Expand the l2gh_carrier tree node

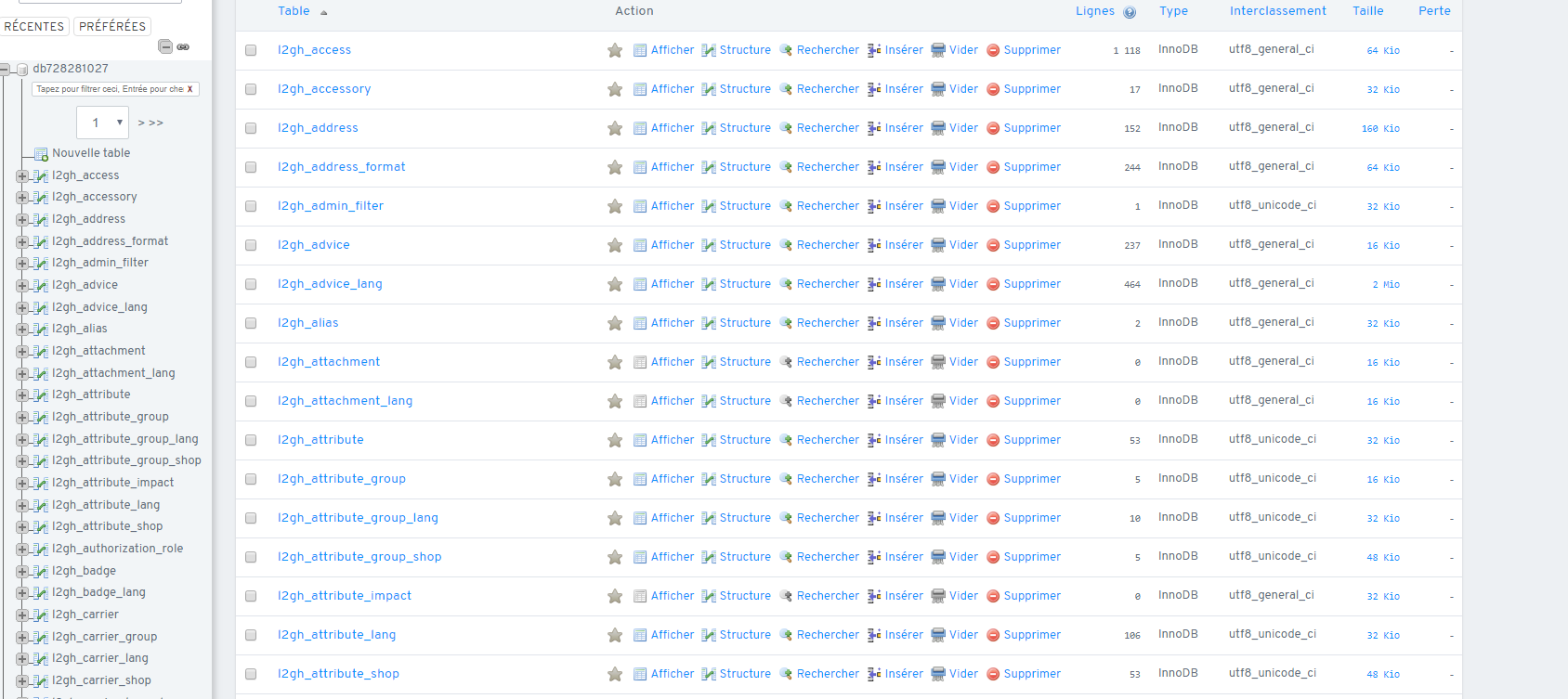coord(21,615)
